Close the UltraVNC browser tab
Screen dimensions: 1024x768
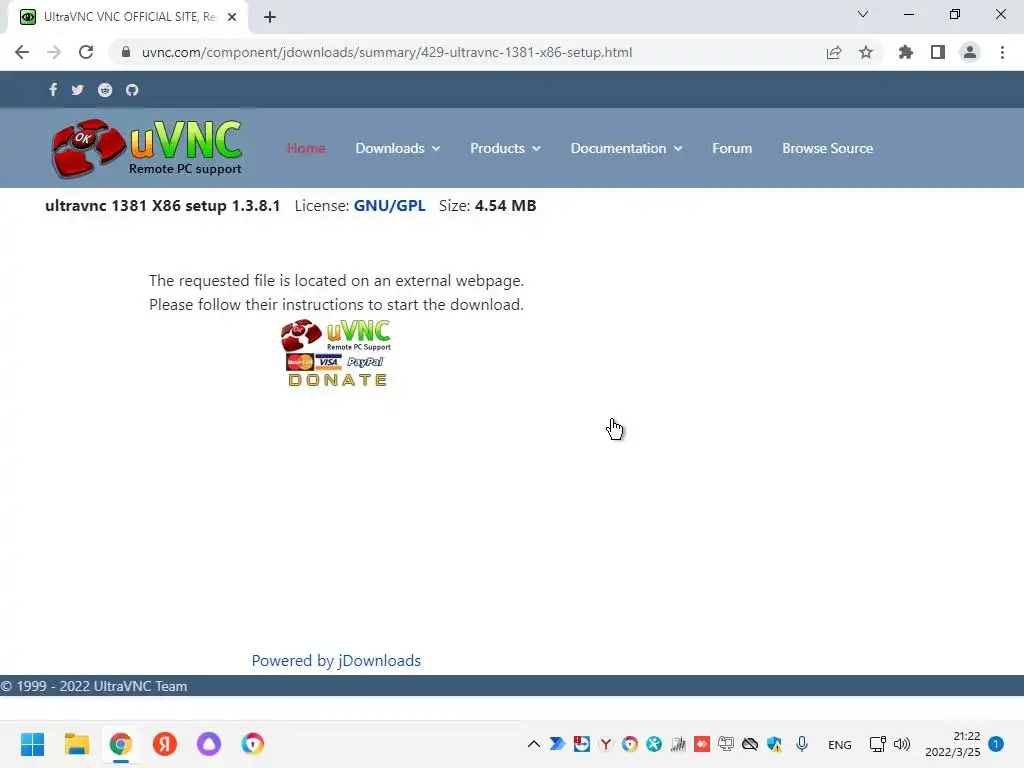click(x=232, y=17)
